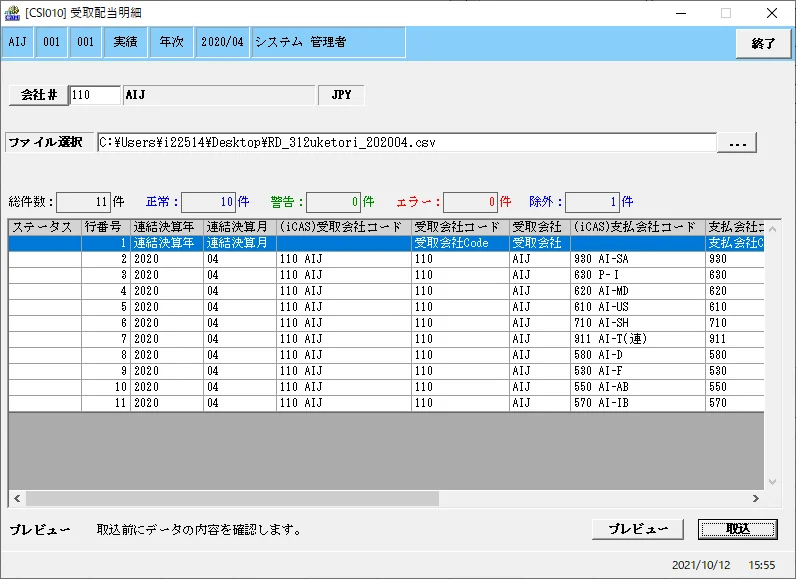This screenshot has height=579, width=796.
Task: Select row 7 with 911 AI-T(連)
Action: coord(386,339)
